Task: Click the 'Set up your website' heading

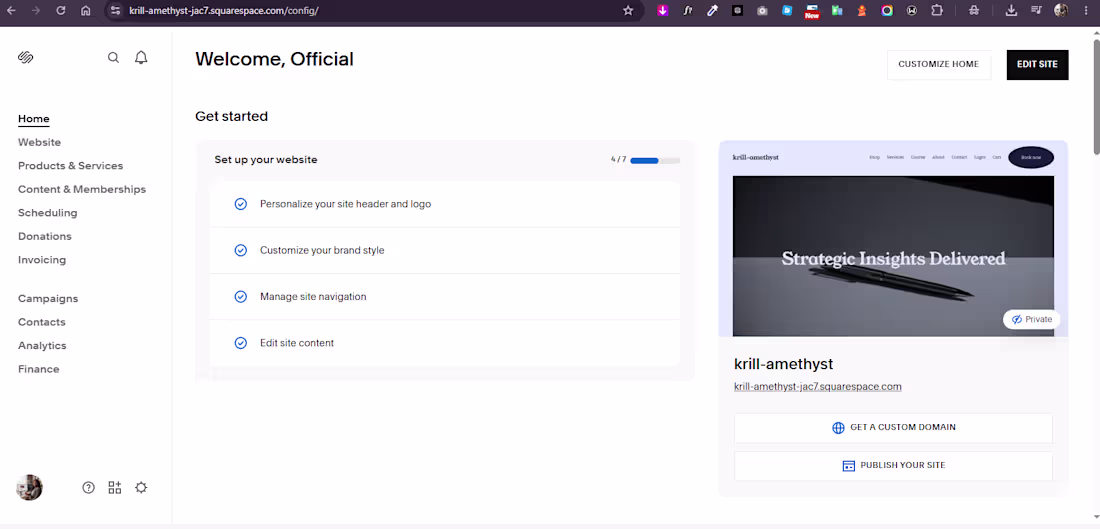Action: tap(266, 160)
